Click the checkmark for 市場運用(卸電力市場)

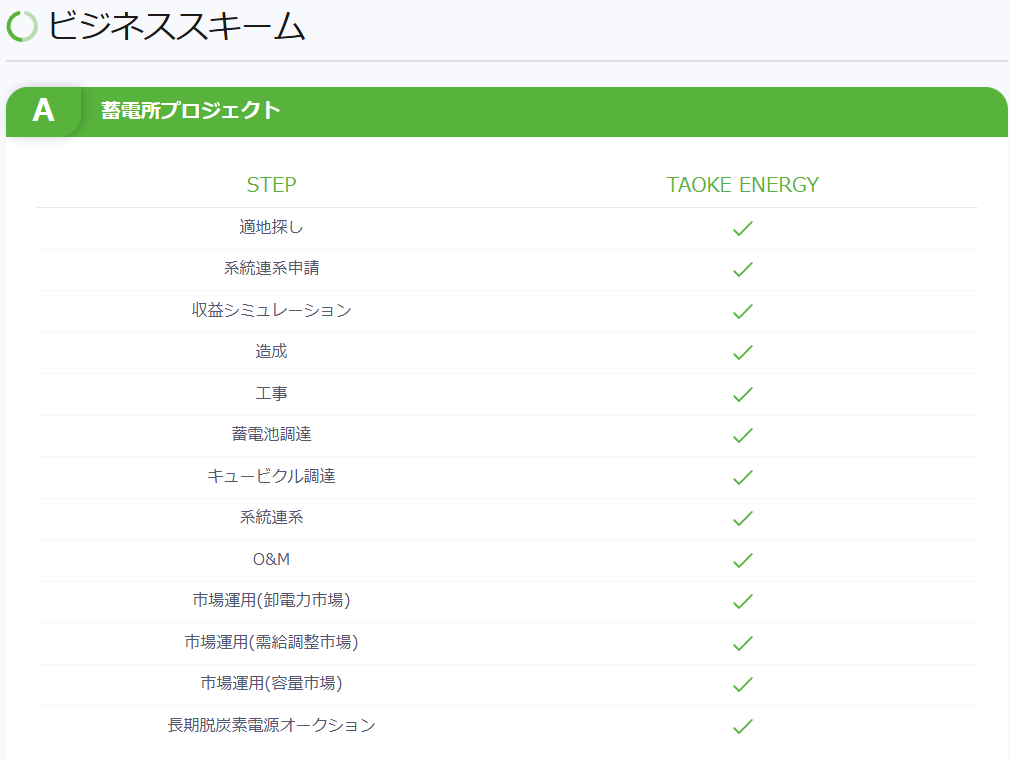coord(742,602)
